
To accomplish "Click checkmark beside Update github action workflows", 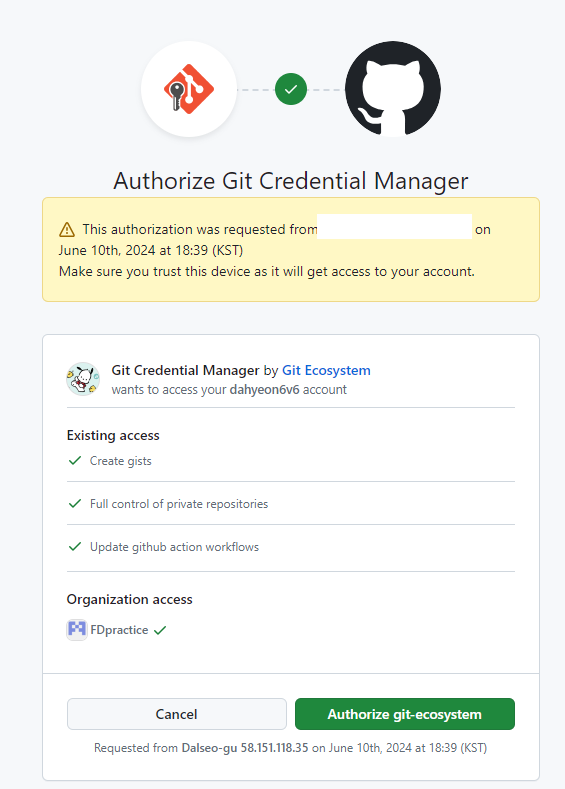I will pos(75,546).
